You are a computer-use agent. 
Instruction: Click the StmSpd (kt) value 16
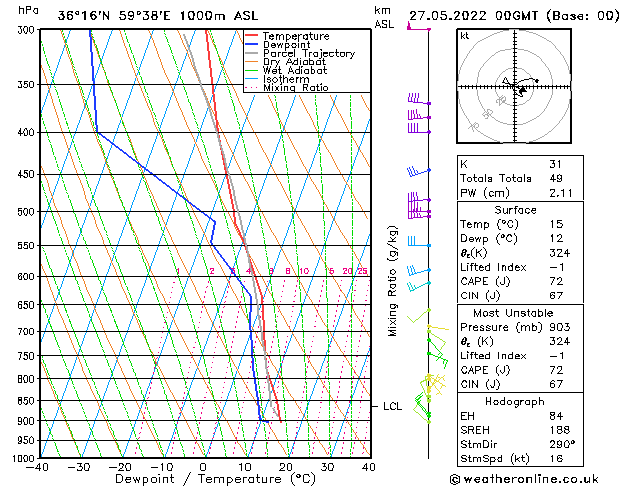click(556, 458)
